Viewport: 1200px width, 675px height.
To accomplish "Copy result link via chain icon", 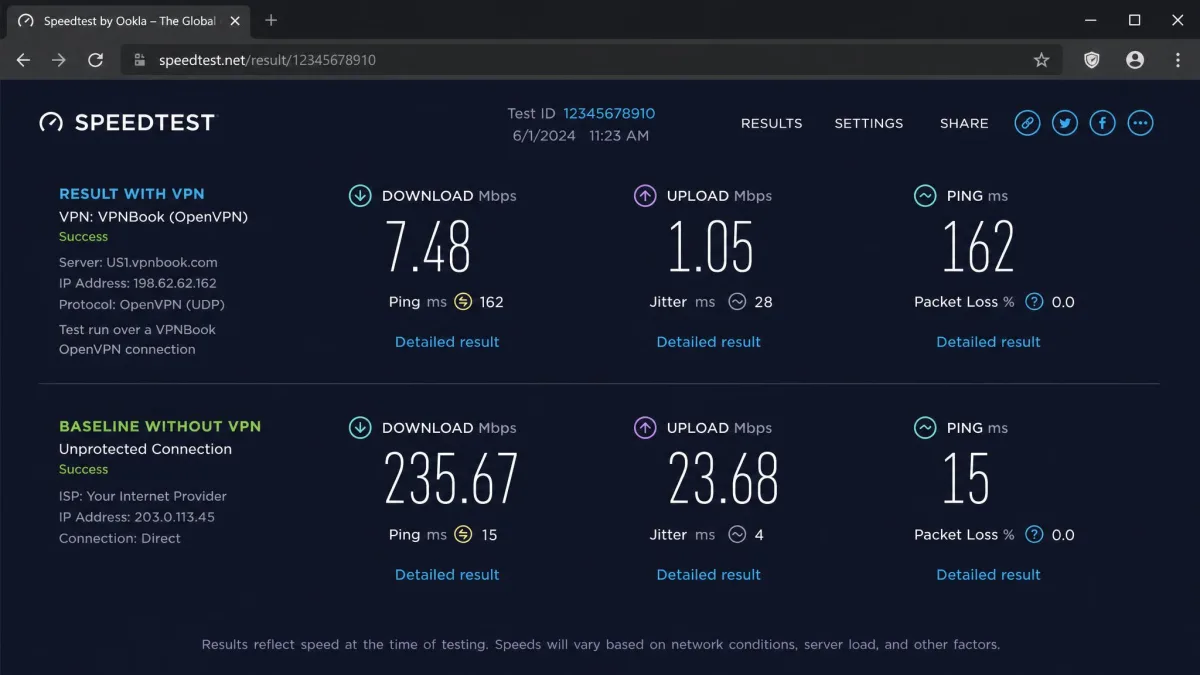I will pyautogui.click(x=1027, y=123).
